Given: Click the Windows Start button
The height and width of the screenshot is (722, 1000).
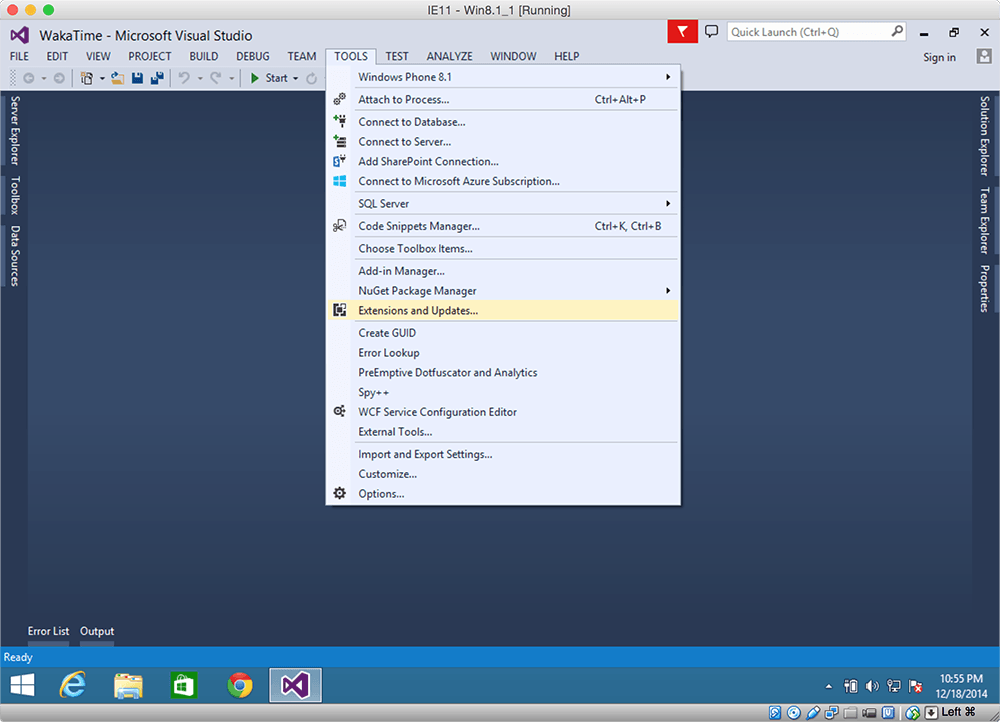Looking at the screenshot, I should point(22,685).
